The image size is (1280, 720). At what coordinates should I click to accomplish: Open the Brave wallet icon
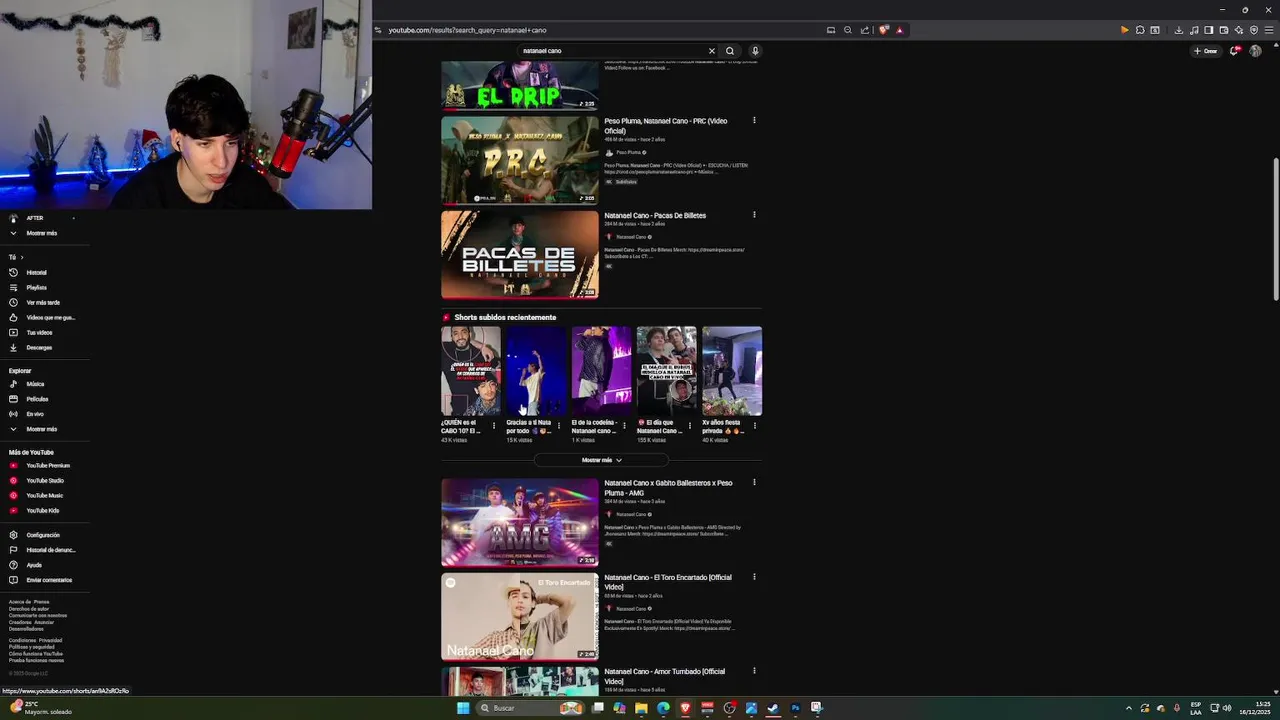(x=1224, y=30)
